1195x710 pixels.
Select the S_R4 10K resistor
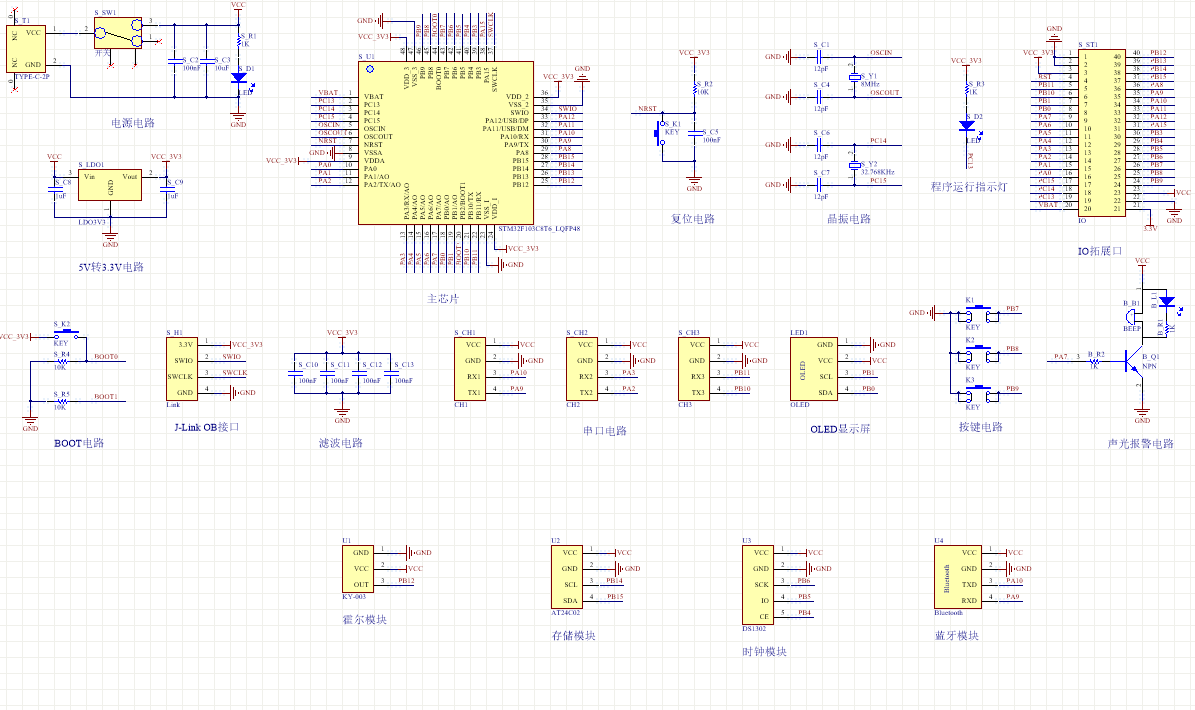click(62, 361)
